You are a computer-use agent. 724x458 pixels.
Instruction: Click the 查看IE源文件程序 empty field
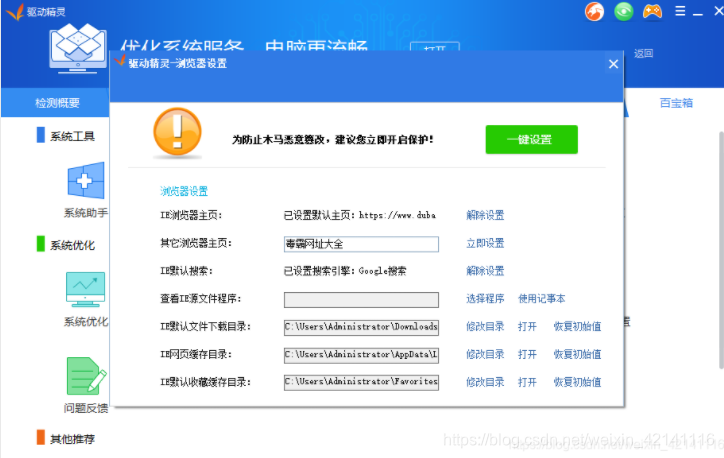361,300
